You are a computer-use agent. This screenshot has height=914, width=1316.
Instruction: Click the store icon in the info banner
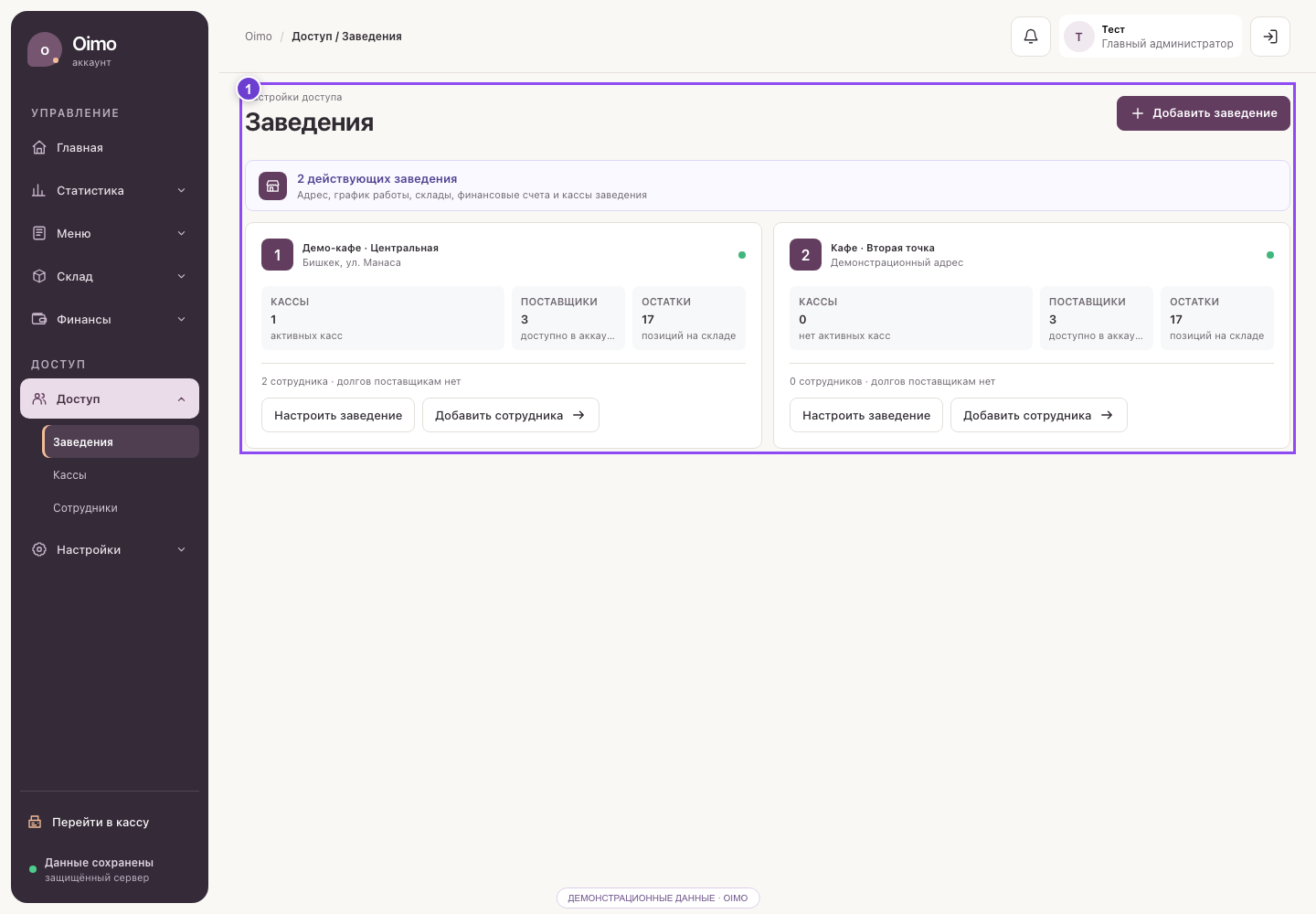[x=272, y=186]
